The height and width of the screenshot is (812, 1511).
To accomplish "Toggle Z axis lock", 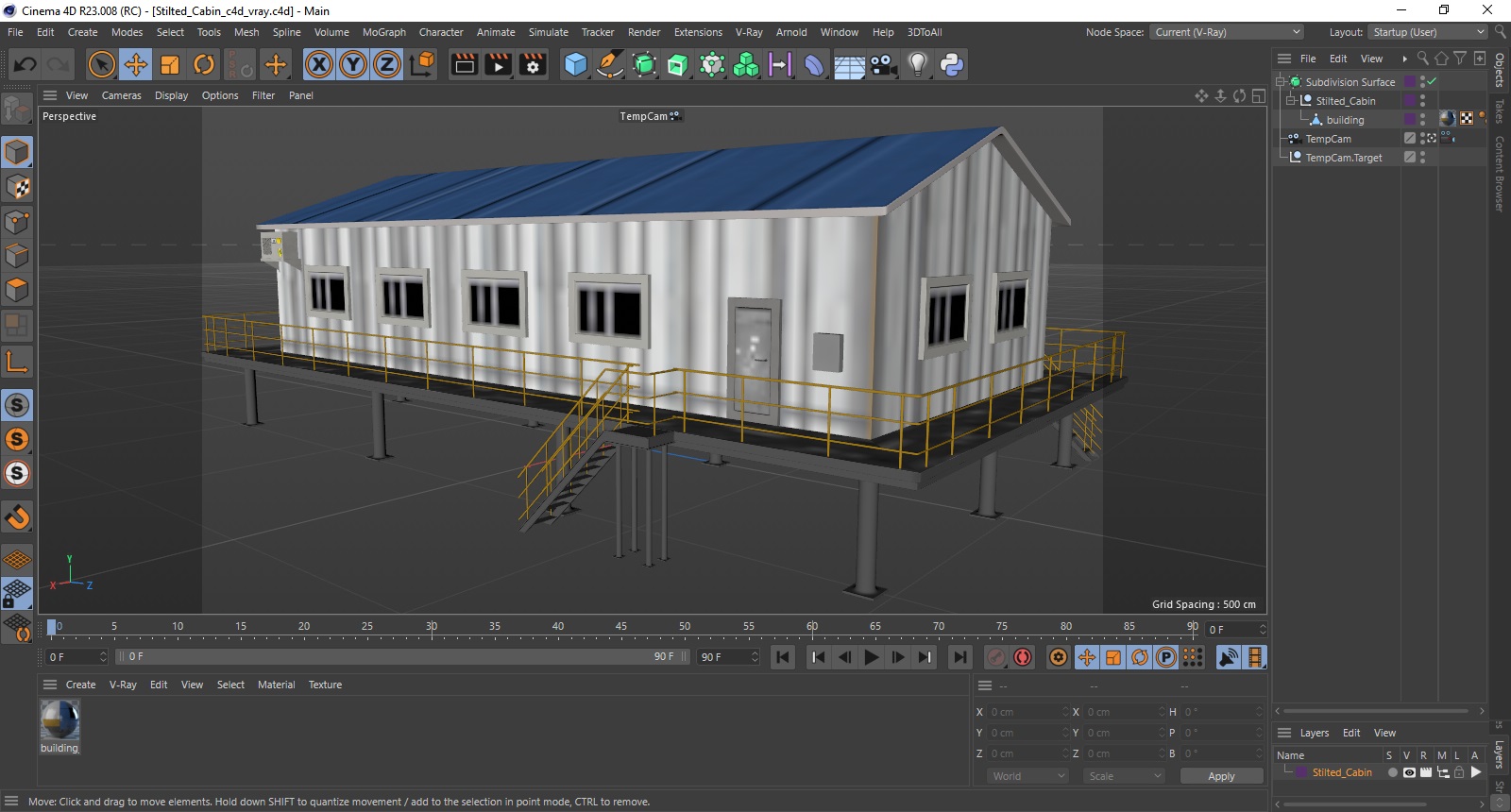I will coord(387,64).
